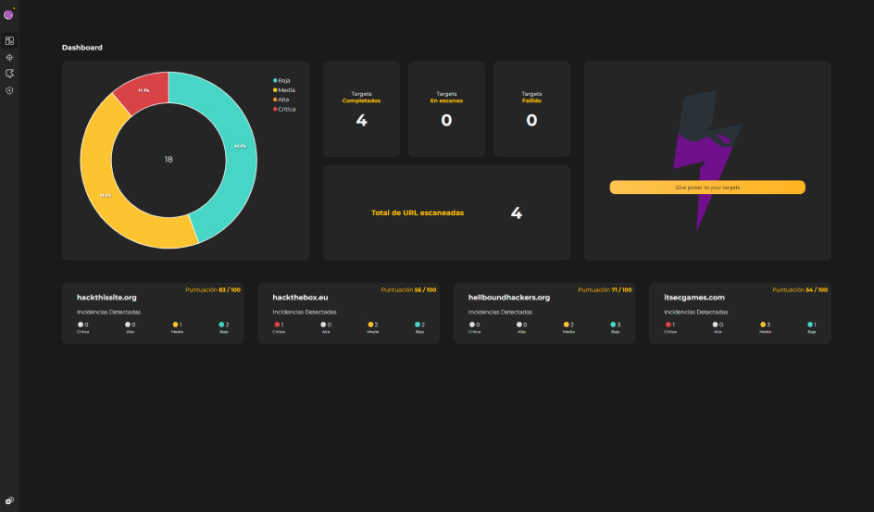This screenshot has width=874, height=512.
Task: Toggle Media series in chart legend
Action: 284,90
